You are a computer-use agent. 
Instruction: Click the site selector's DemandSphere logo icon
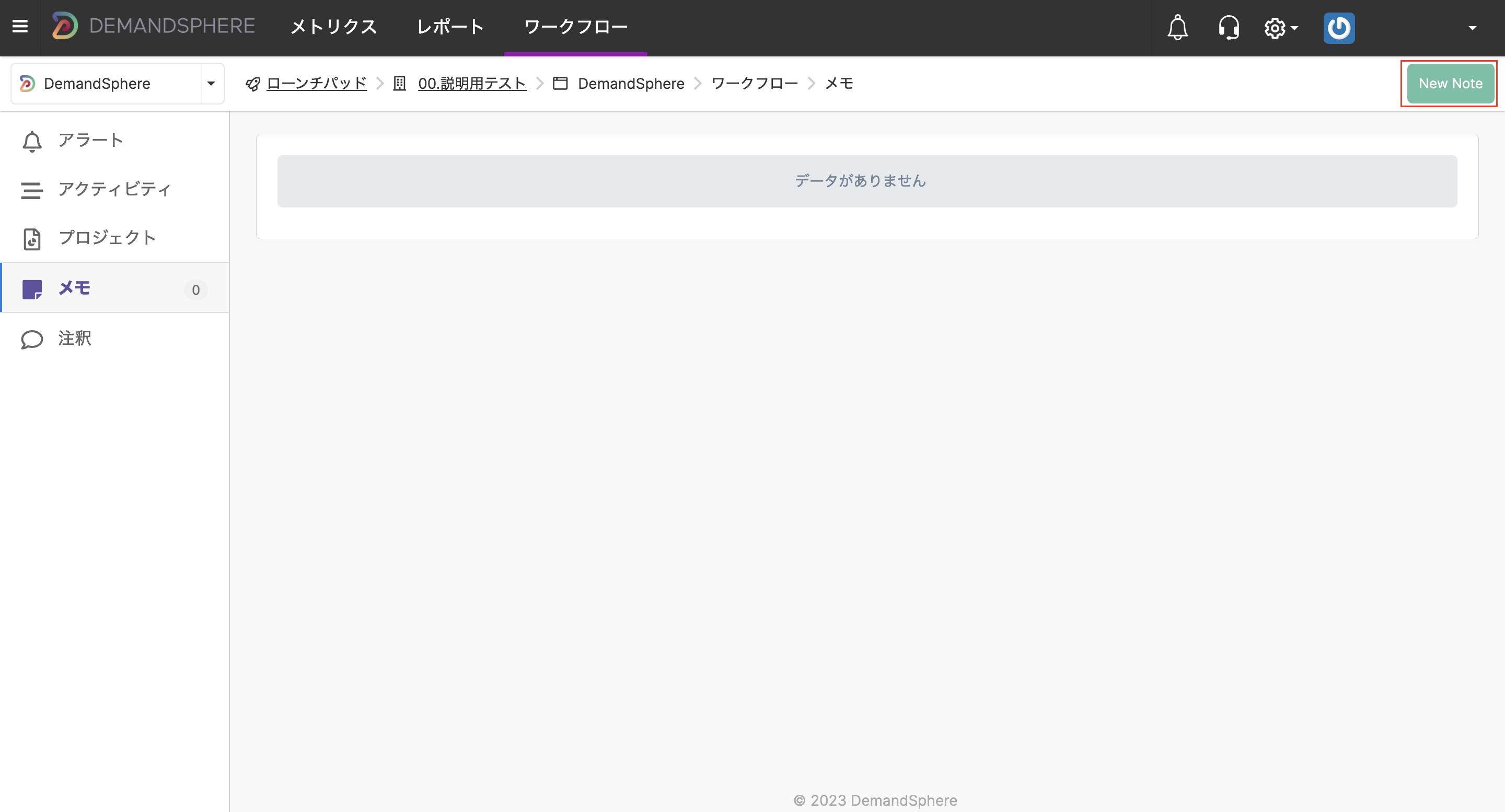pos(28,84)
